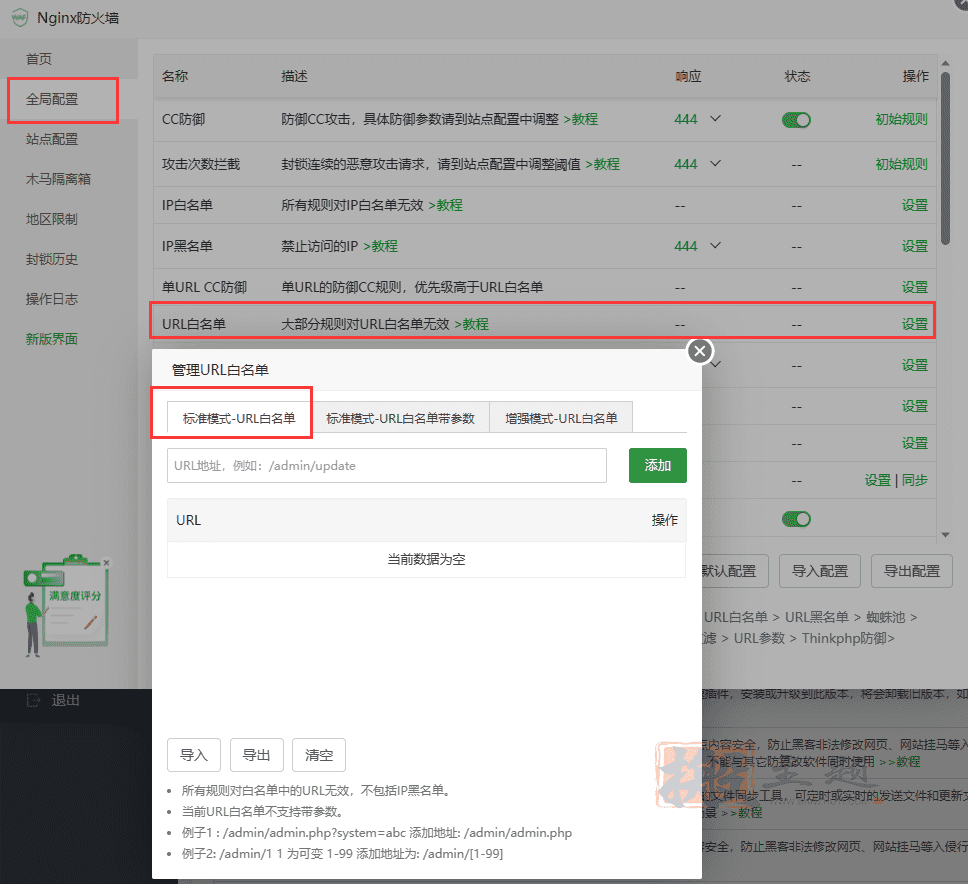
Task: Dismiss the 满意度评分 widget with its small x
Action: tap(107, 563)
